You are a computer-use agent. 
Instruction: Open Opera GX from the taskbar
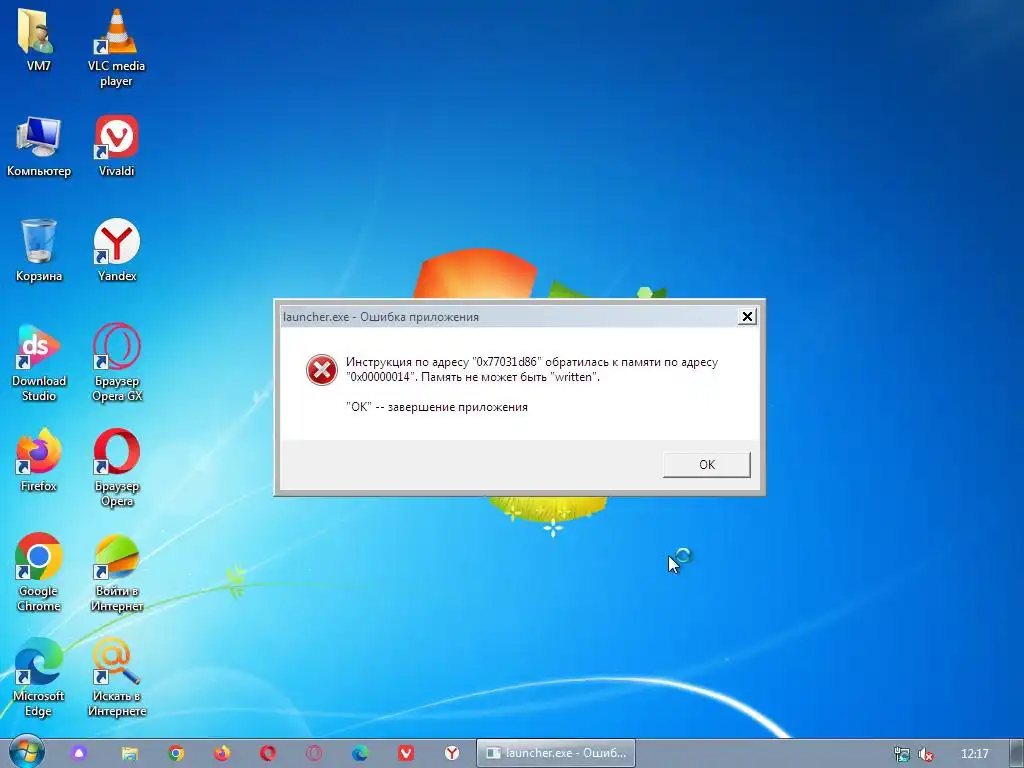[314, 753]
